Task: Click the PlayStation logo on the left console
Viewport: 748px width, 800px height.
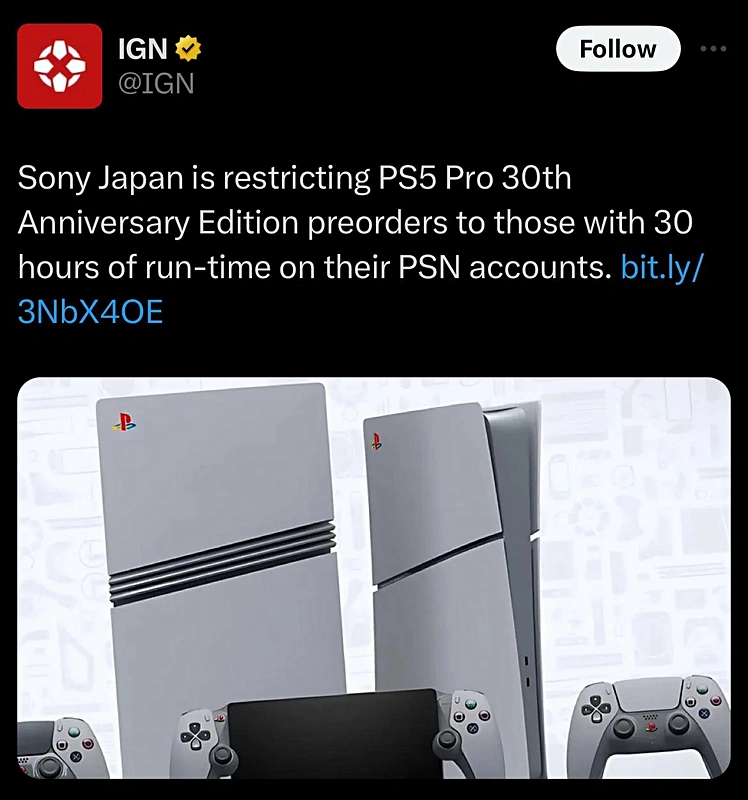Action: (x=125, y=422)
